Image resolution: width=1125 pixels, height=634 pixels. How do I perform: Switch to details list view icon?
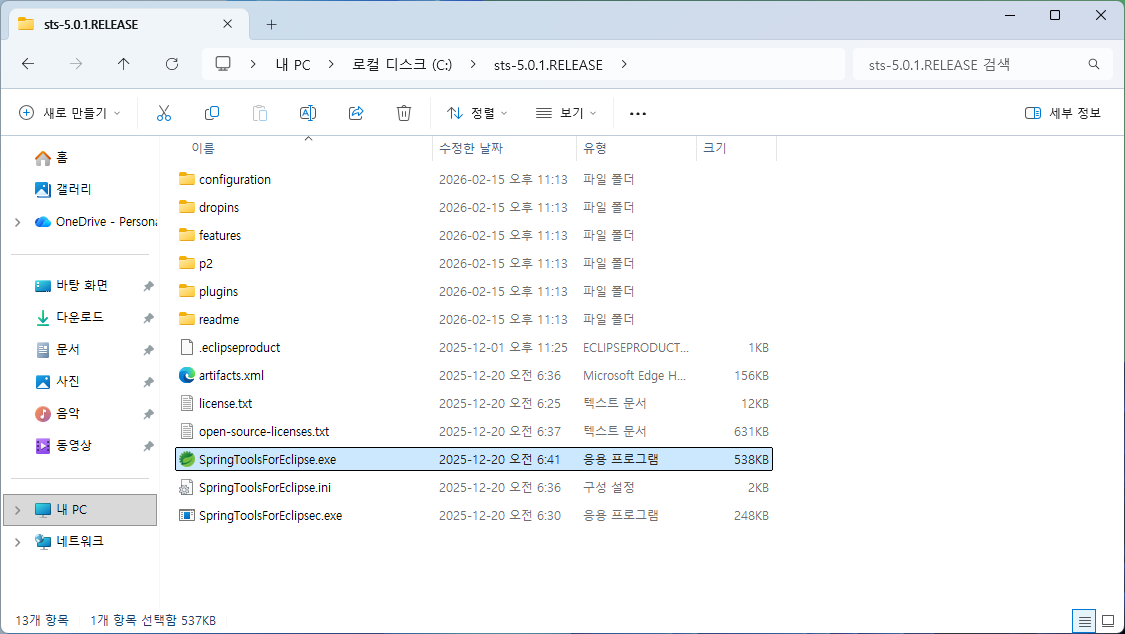click(x=1085, y=621)
